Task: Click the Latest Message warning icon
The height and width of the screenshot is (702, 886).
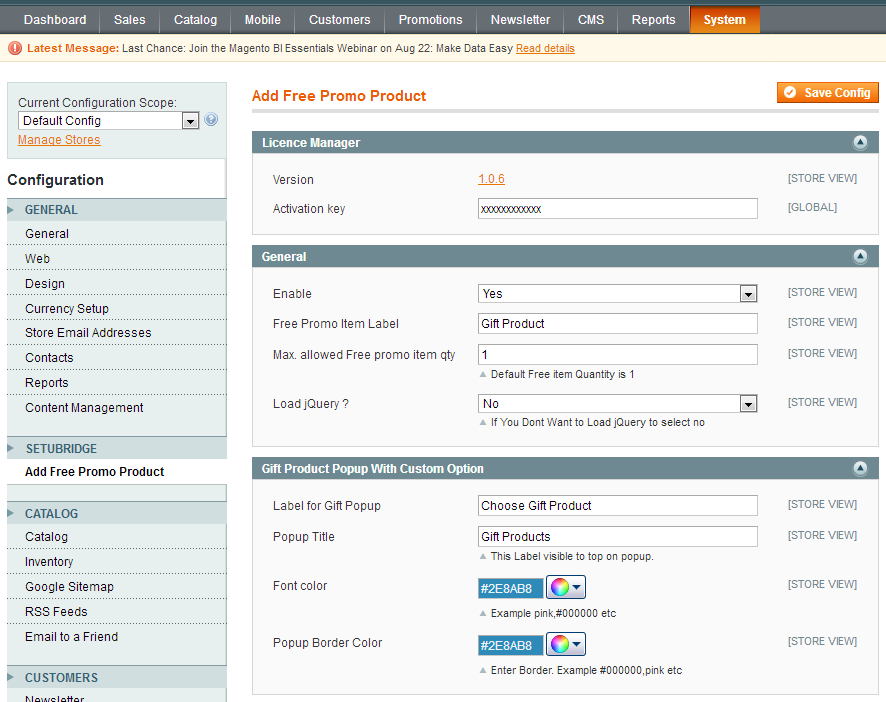Action: (15, 48)
